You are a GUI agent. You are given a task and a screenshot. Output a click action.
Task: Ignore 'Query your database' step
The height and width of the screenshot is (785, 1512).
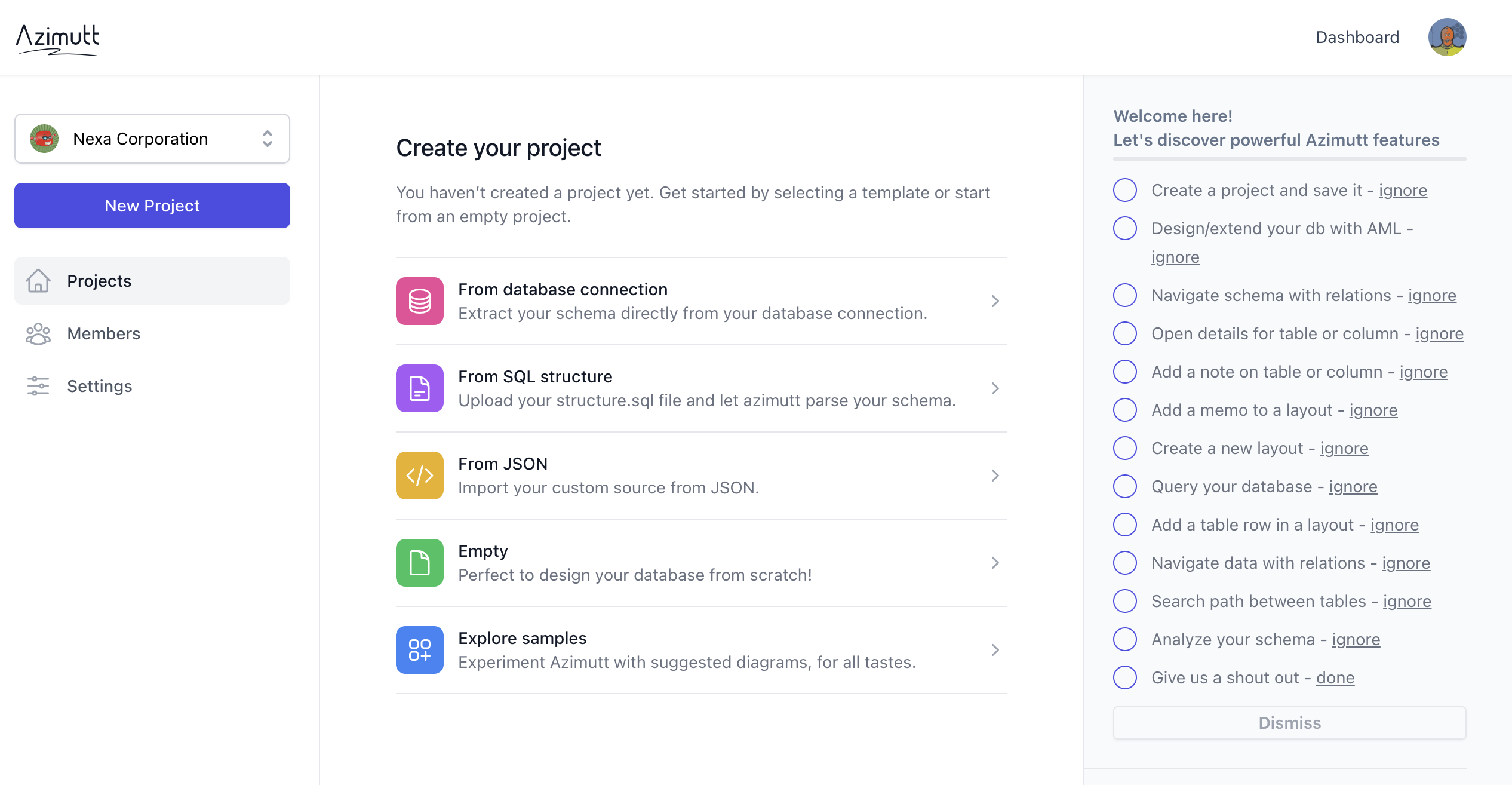coord(1353,487)
